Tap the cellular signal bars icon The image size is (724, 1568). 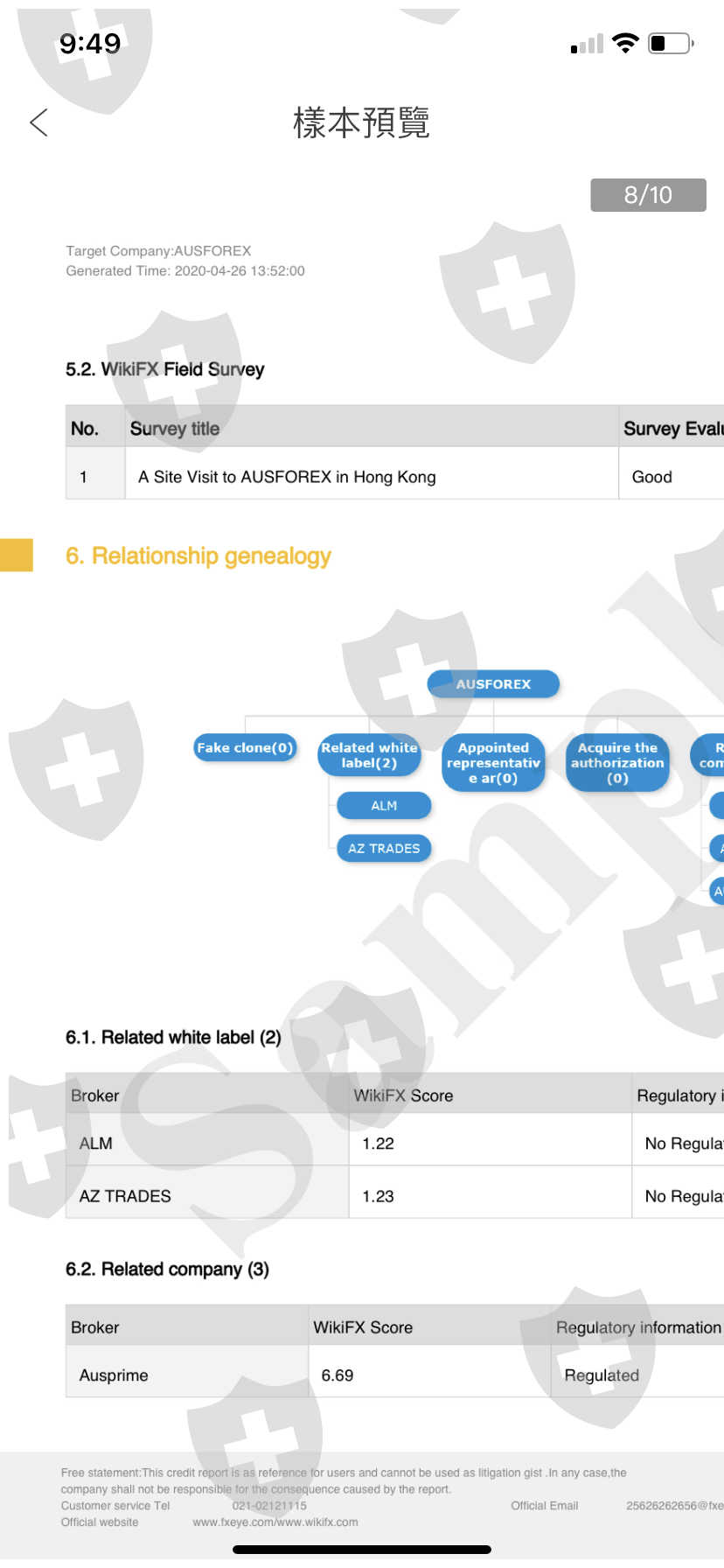coord(587,44)
